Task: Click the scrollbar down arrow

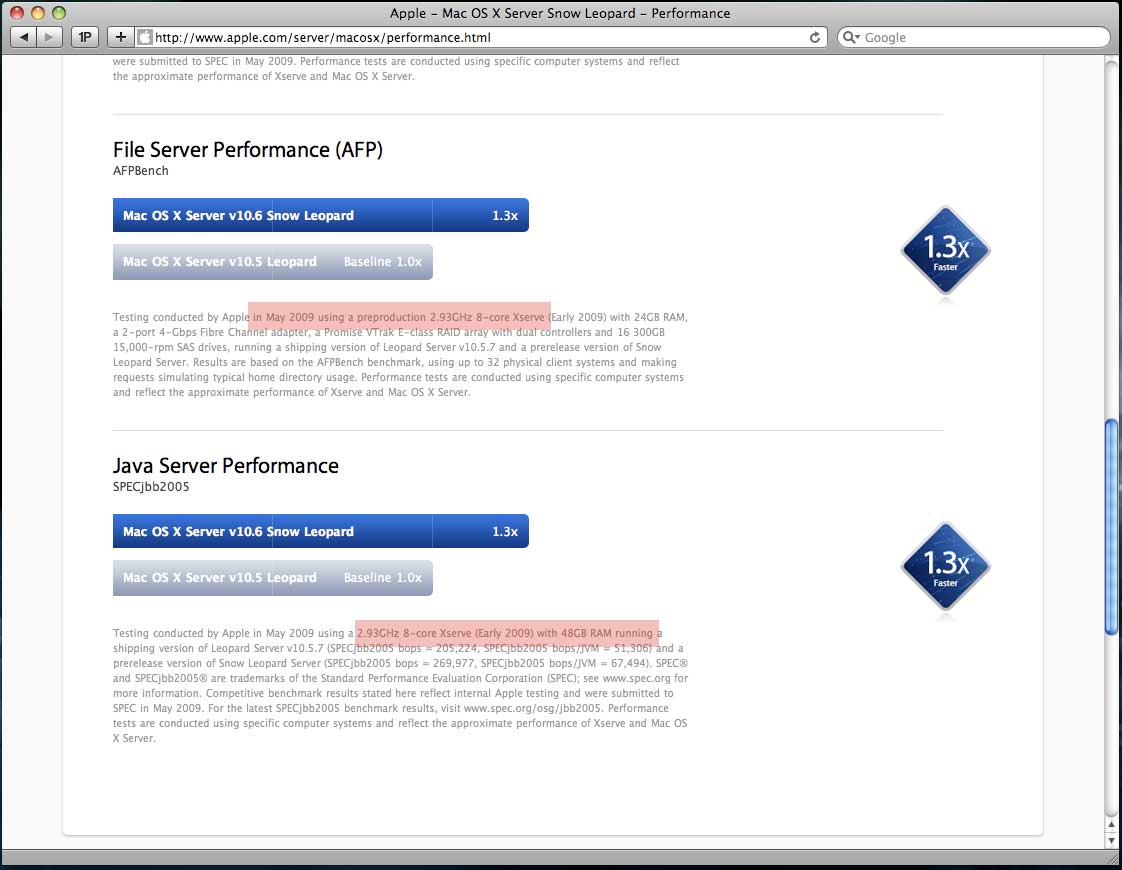Action: (x=1111, y=839)
